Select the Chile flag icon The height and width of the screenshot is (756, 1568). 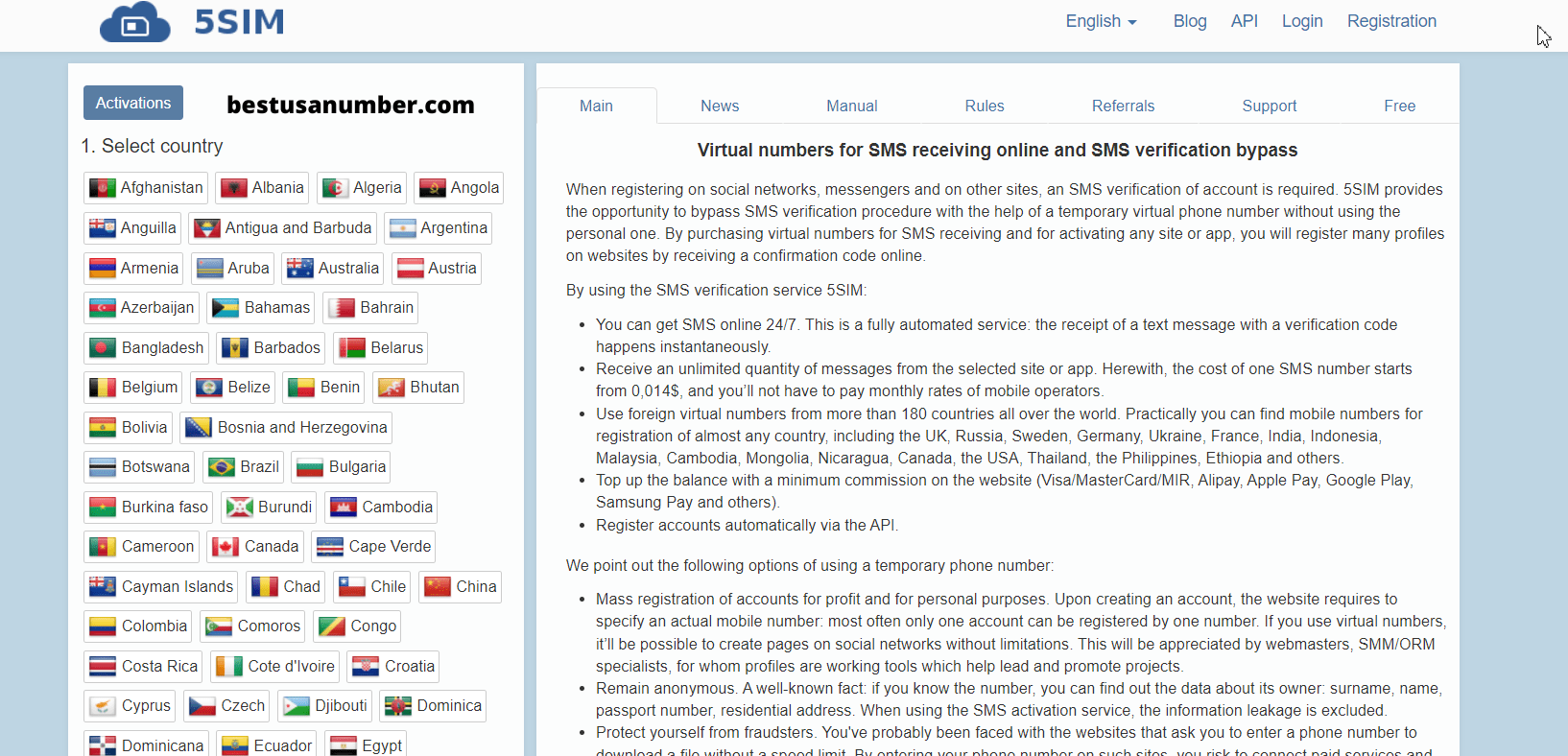(x=352, y=587)
